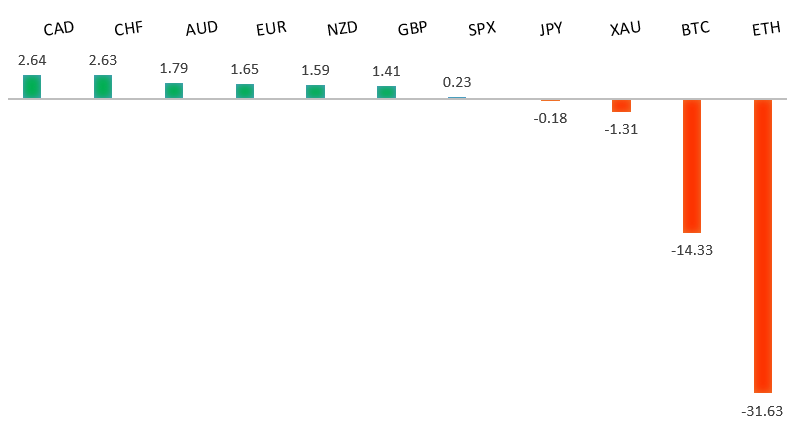Screen dimensions: 802x430
Task: Click the green EUR bar
Action: coord(245,91)
